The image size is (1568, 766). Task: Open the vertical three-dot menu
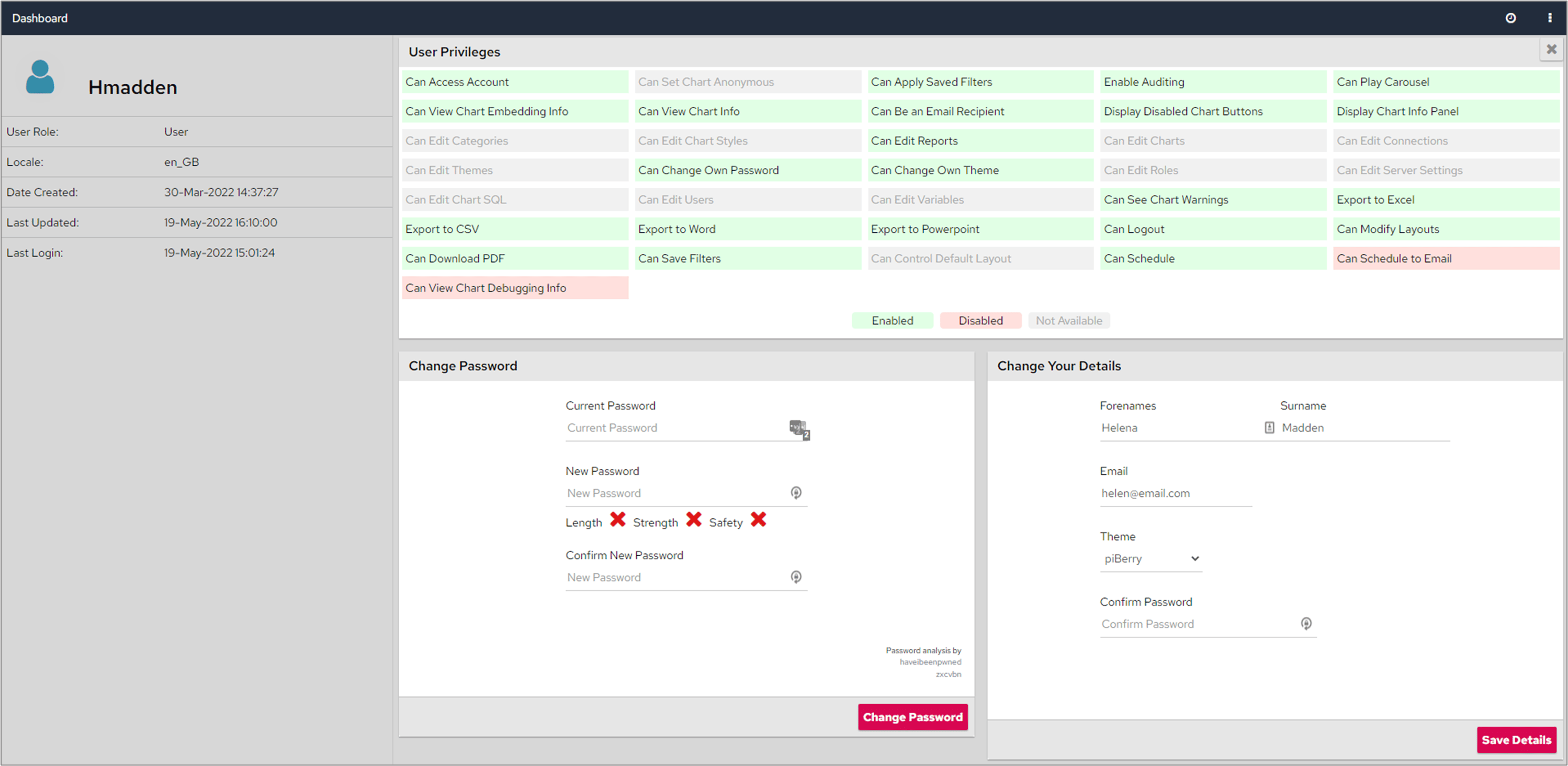[x=1549, y=18]
